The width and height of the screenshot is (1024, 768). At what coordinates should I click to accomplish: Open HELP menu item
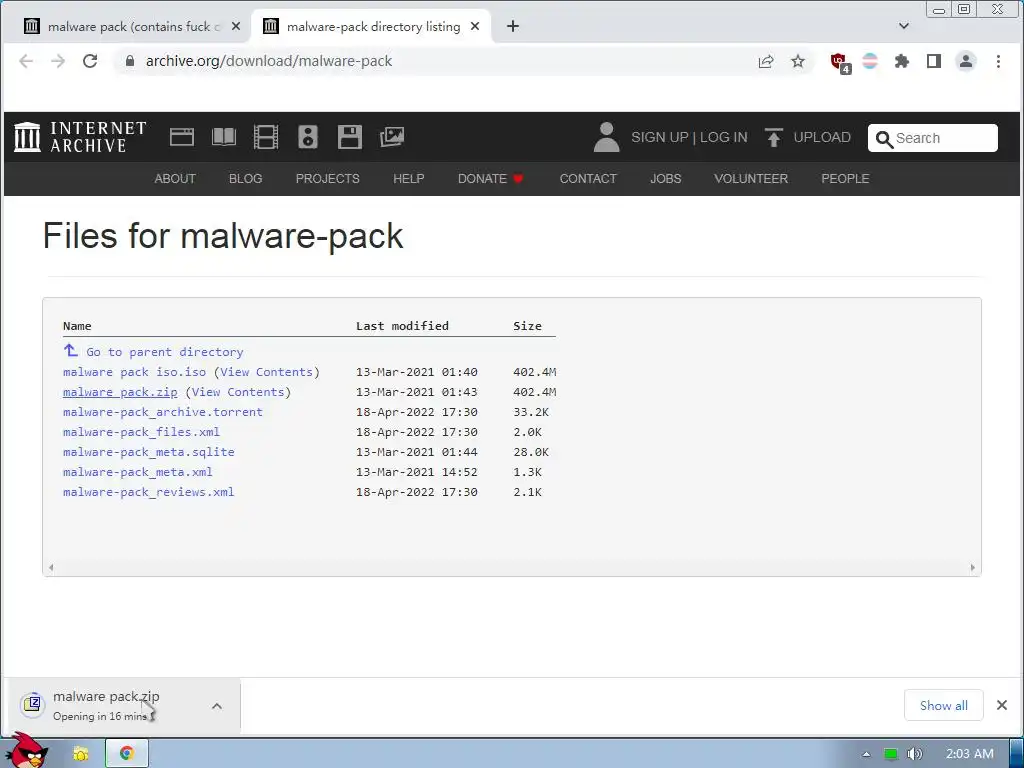click(409, 179)
